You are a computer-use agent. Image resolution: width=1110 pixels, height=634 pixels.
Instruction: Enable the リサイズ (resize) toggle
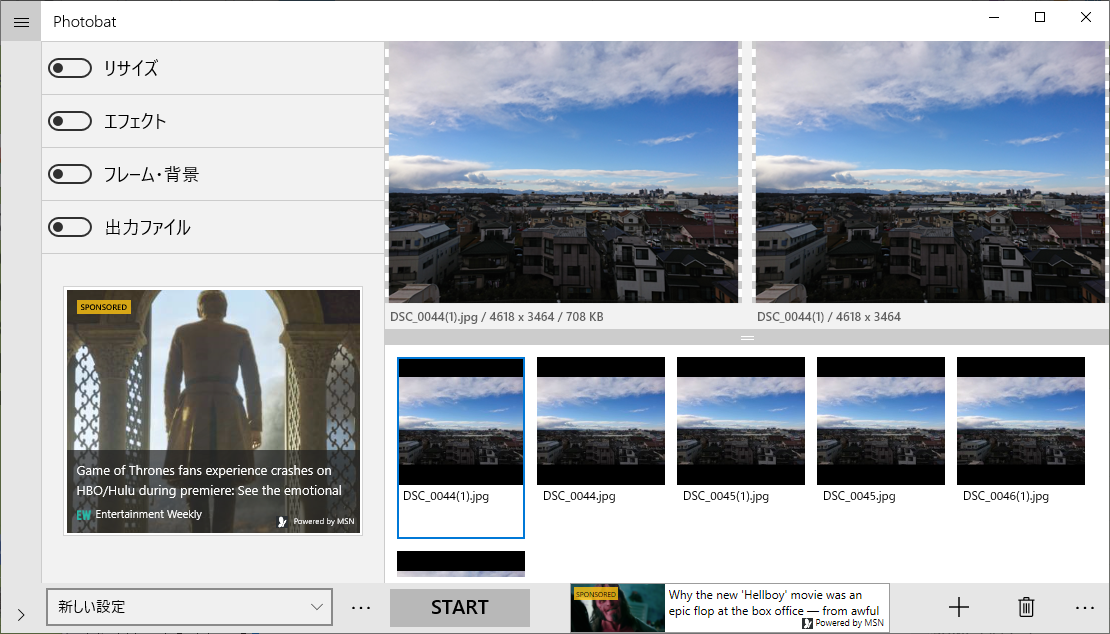tap(69, 67)
